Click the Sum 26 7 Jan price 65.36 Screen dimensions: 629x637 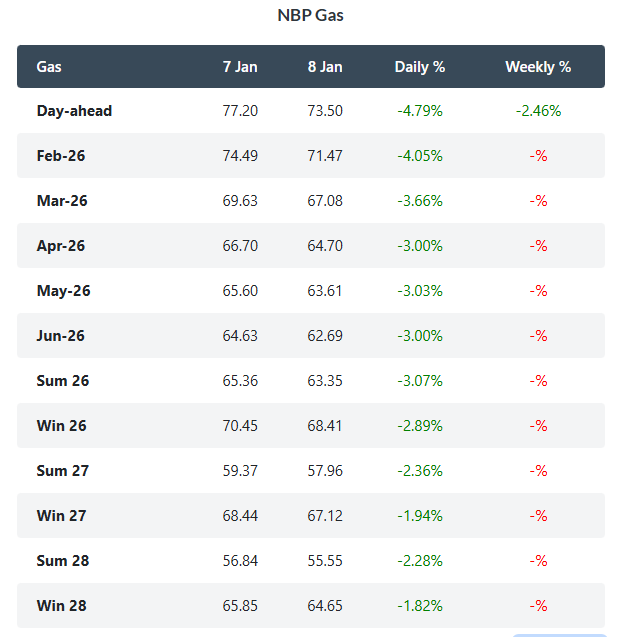[x=240, y=381]
